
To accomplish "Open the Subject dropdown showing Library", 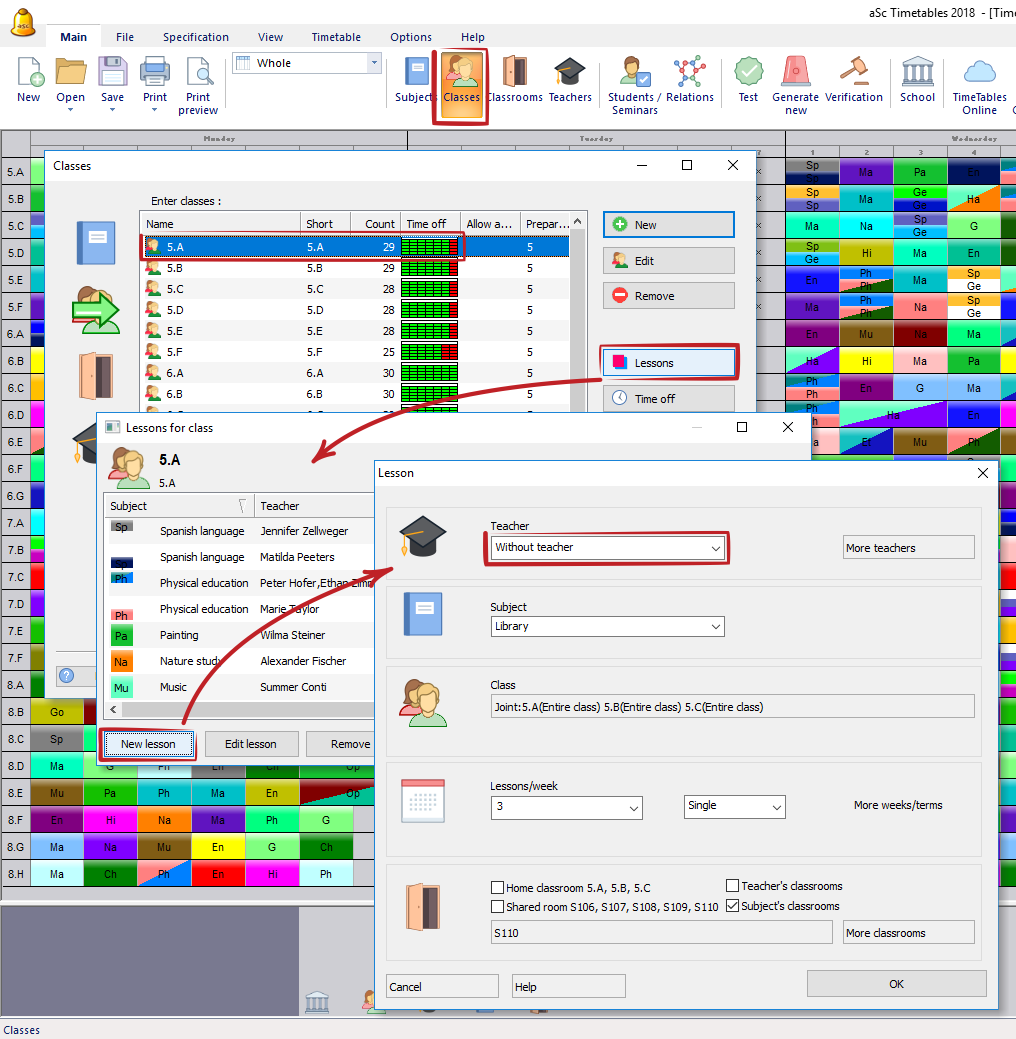I will 715,627.
